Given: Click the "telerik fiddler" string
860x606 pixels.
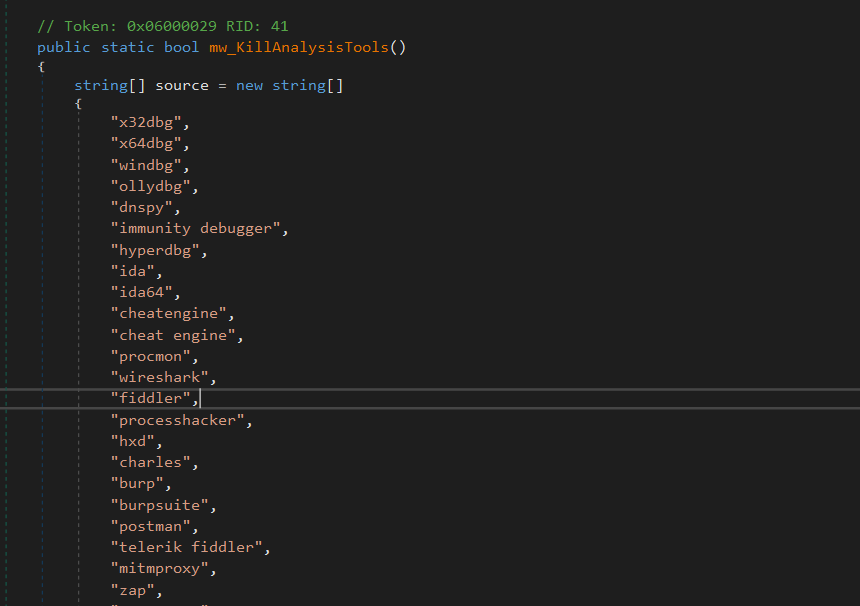Looking at the screenshot, I should 186,547.
